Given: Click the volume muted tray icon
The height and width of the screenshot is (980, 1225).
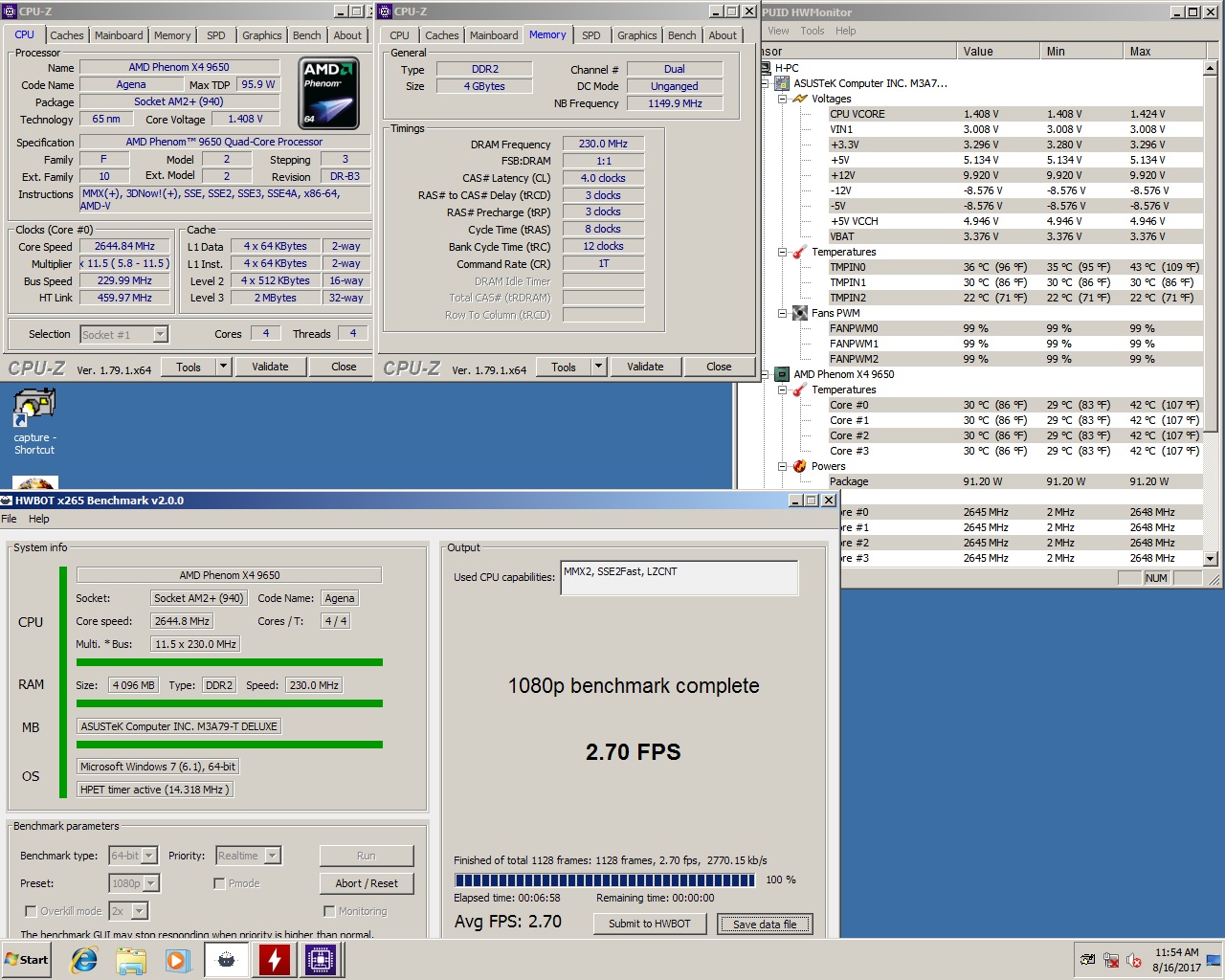Looking at the screenshot, I should click(x=1134, y=960).
